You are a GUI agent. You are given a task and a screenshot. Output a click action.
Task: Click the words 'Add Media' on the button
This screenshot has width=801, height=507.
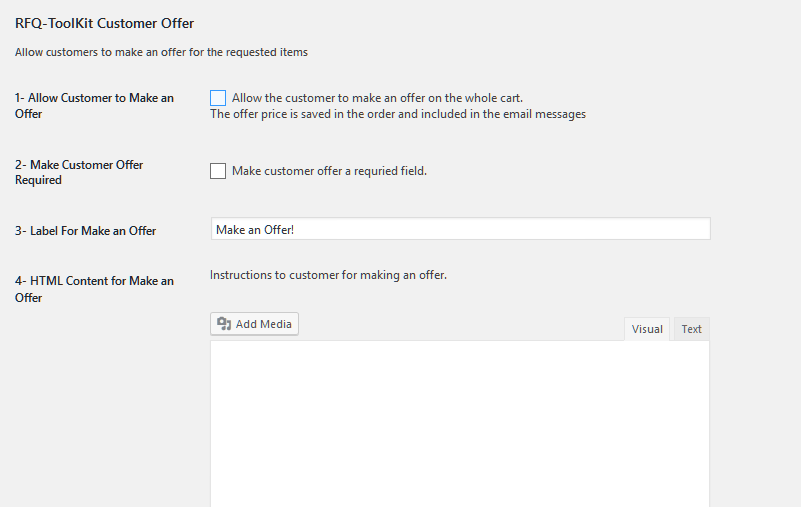[264, 324]
